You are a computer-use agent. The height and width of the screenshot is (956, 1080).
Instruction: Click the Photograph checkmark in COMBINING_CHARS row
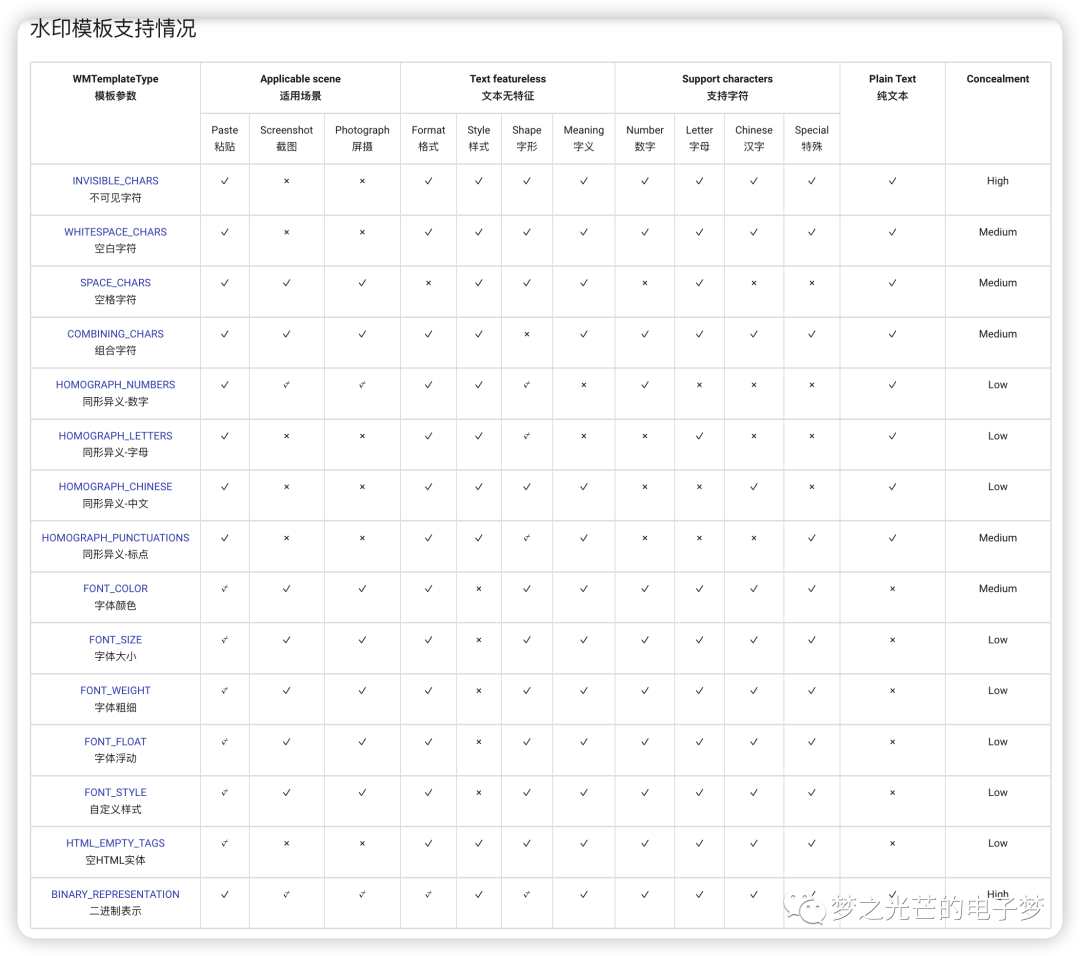(x=362, y=334)
